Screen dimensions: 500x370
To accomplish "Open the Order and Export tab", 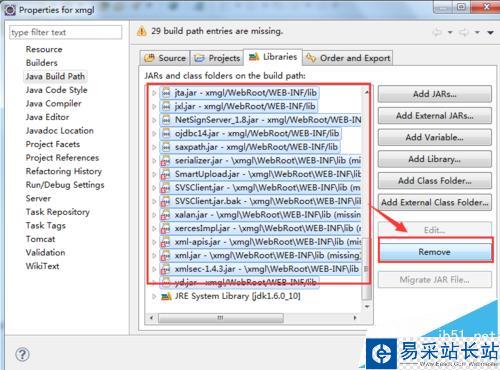I will (x=348, y=58).
